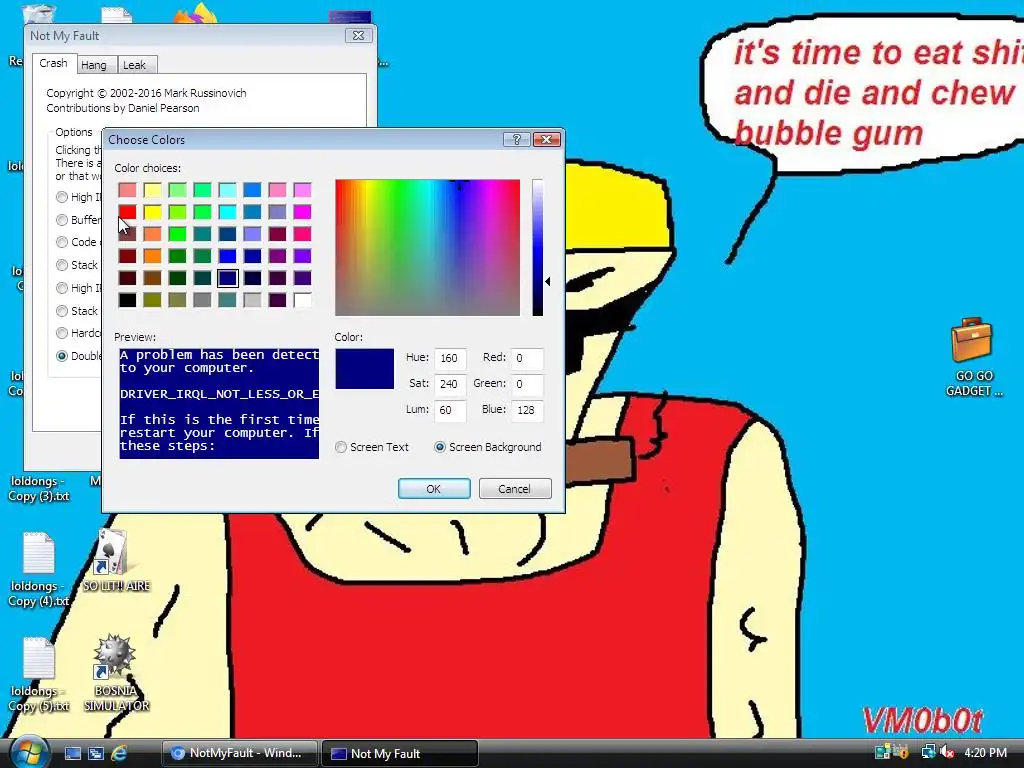The height and width of the screenshot is (768, 1024).
Task: Confirm colors with the OK button
Action: pyautogui.click(x=434, y=488)
